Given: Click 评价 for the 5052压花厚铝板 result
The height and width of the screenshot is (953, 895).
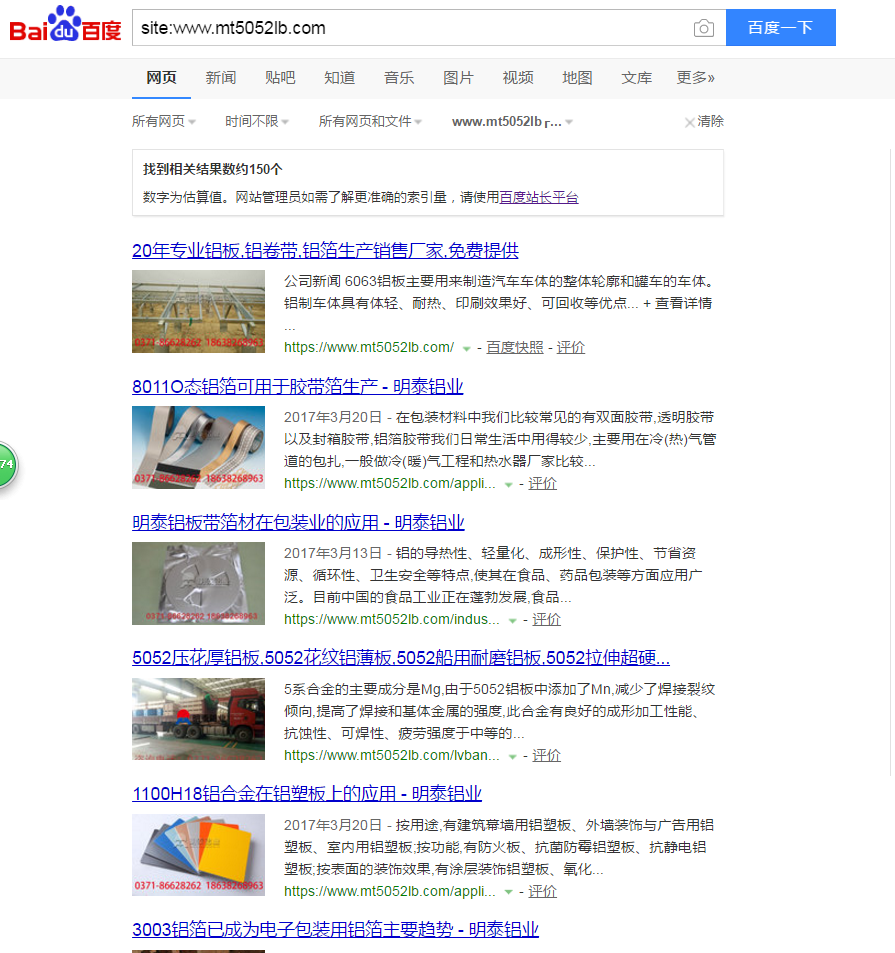Looking at the screenshot, I should click(x=546, y=755).
